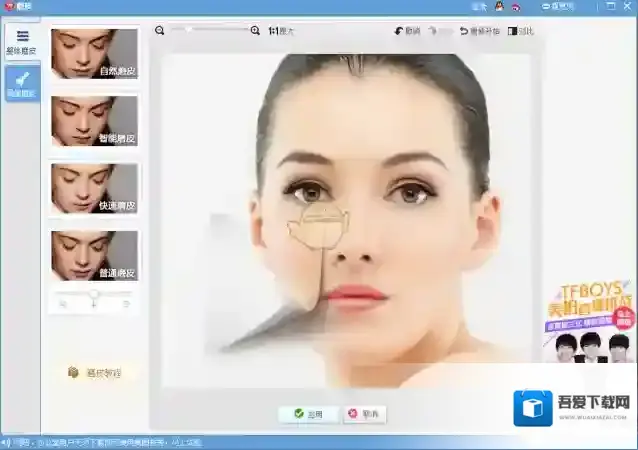Adjust the smoothing intensity slider under presets
The height and width of the screenshot is (450, 638).
pyautogui.click(x=94, y=293)
